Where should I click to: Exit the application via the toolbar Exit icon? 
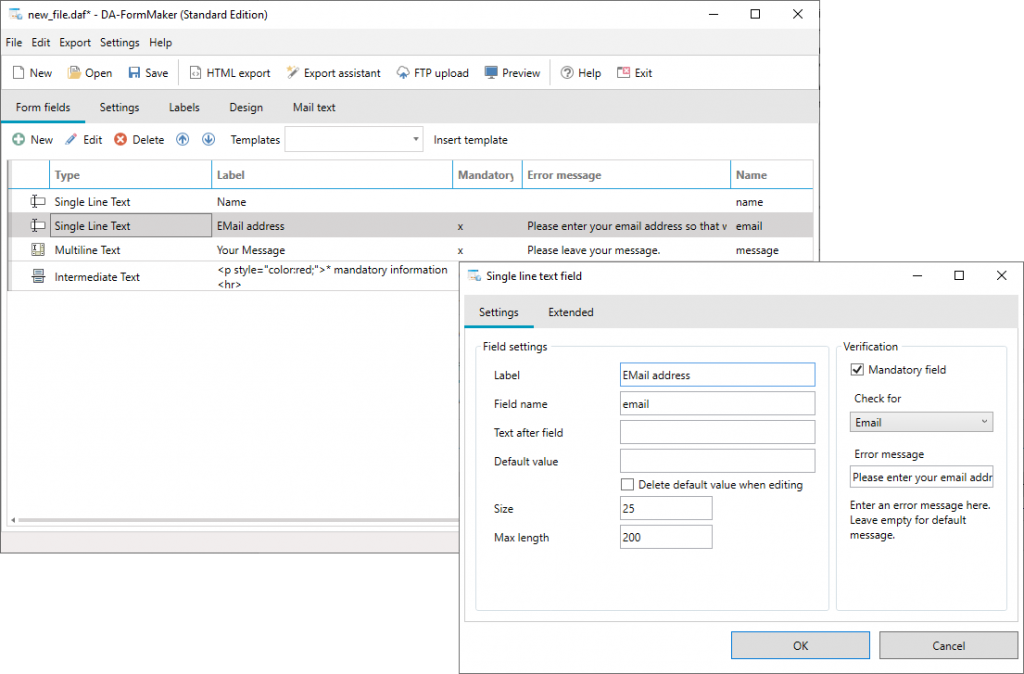pos(623,72)
